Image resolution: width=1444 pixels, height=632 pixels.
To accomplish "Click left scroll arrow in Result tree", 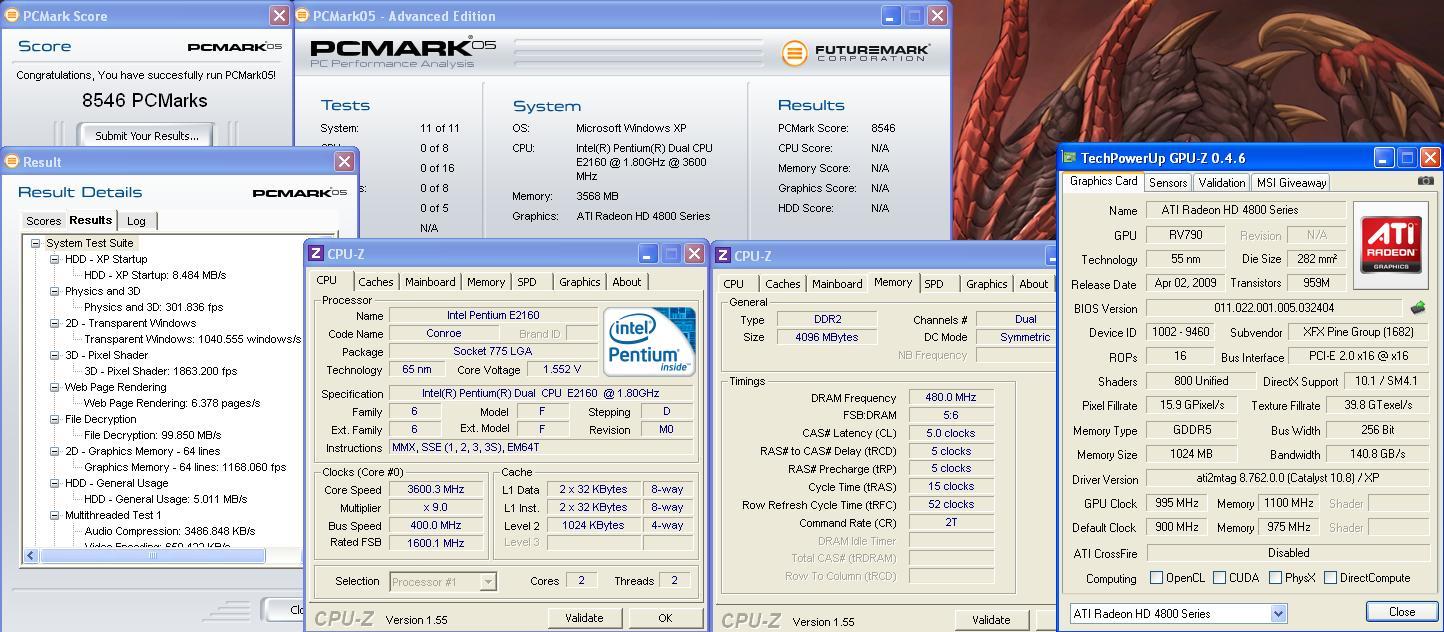I will coord(30,555).
